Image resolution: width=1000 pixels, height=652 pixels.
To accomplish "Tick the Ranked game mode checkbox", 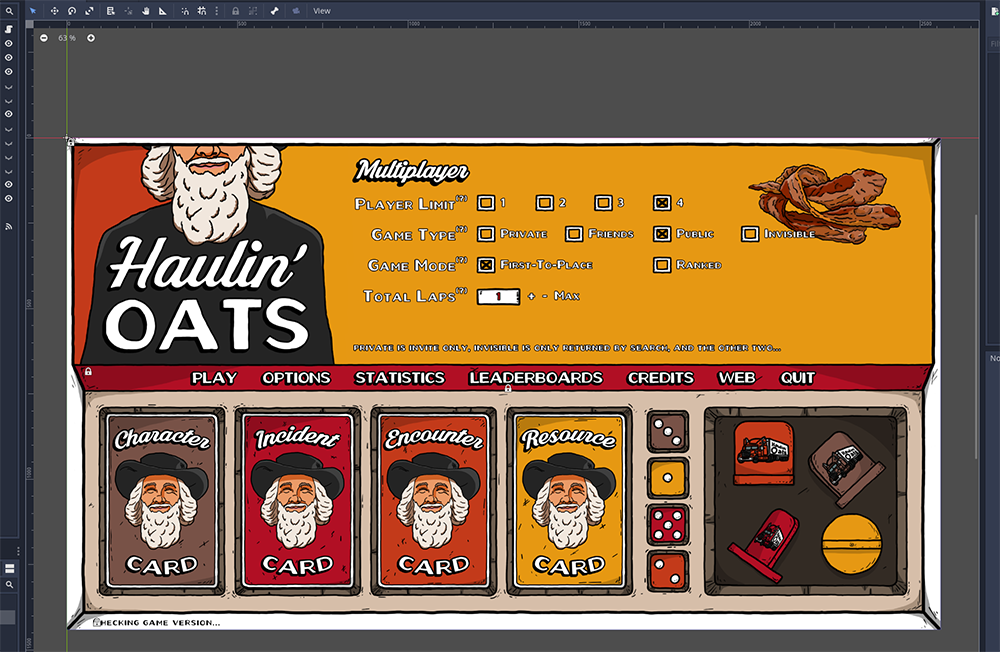I will pyautogui.click(x=661, y=265).
